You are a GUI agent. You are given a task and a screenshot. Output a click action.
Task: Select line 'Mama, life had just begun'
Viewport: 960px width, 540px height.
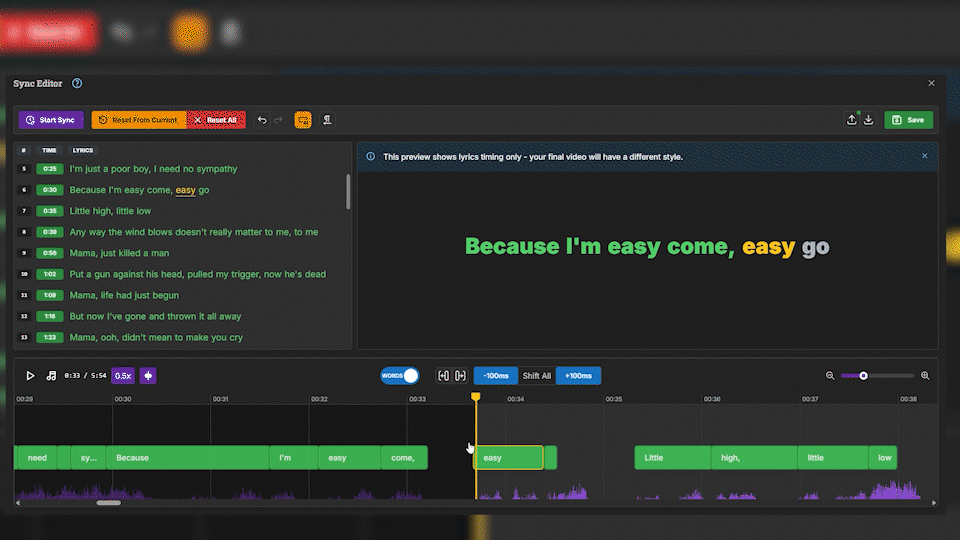[x=124, y=295]
